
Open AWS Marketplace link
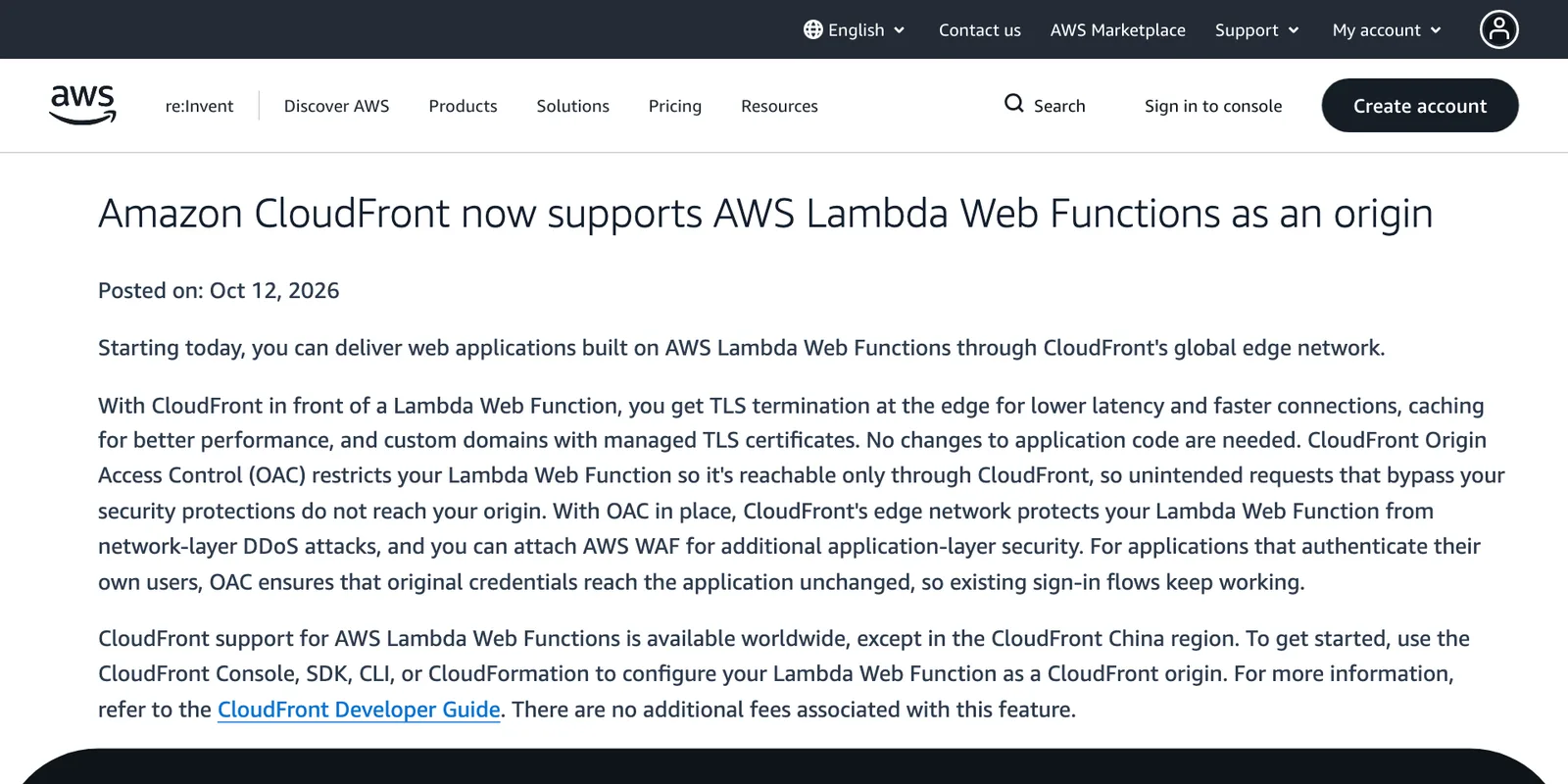click(1118, 30)
